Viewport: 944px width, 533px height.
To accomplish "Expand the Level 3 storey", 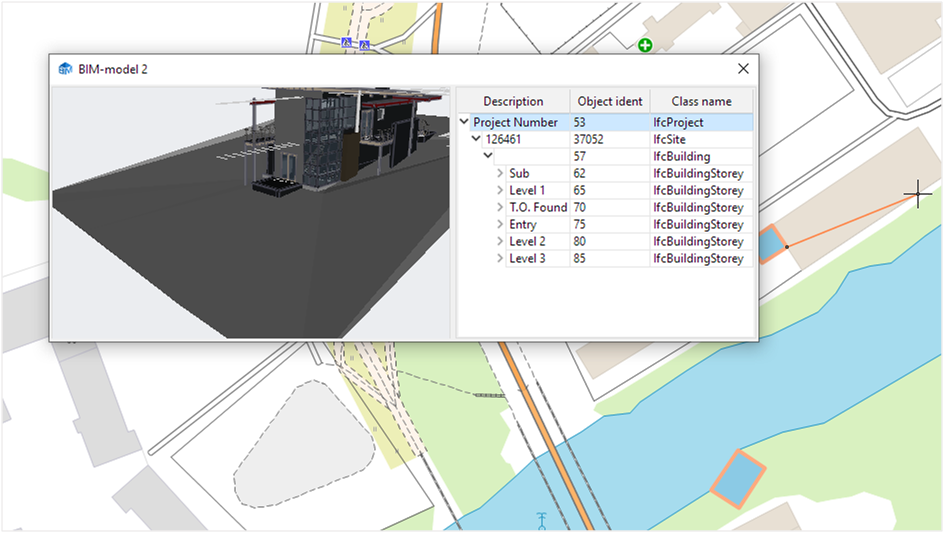I will (500, 259).
